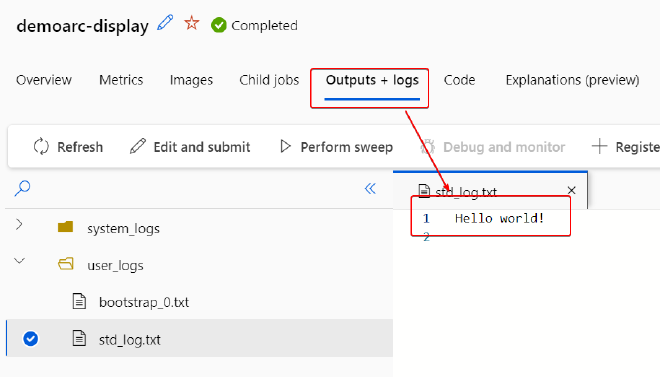Close the std_log.txt viewer tab
Screen dimensions: 660x377
pyautogui.click(x=571, y=190)
